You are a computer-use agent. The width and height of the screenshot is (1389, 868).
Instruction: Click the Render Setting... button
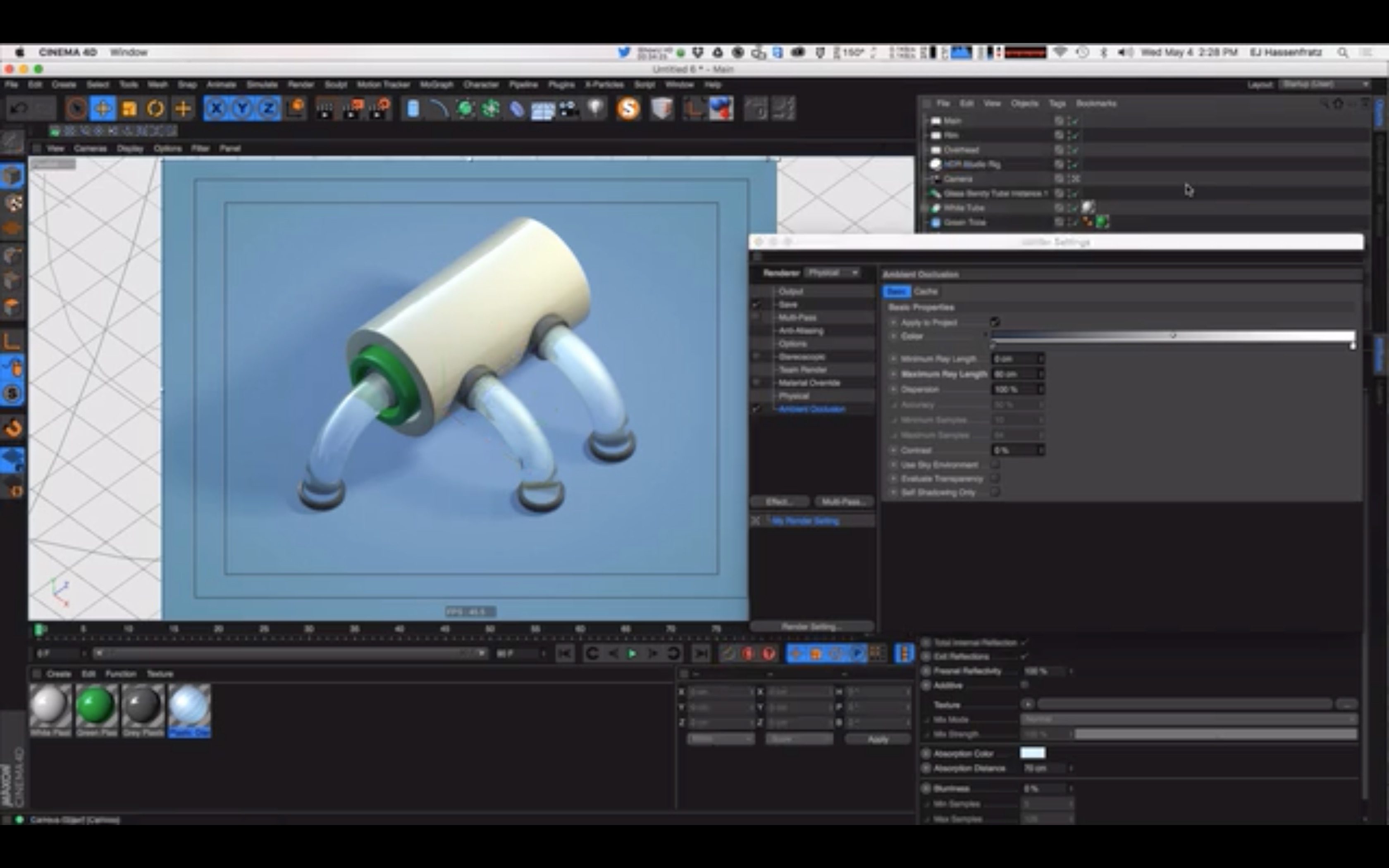(812, 626)
